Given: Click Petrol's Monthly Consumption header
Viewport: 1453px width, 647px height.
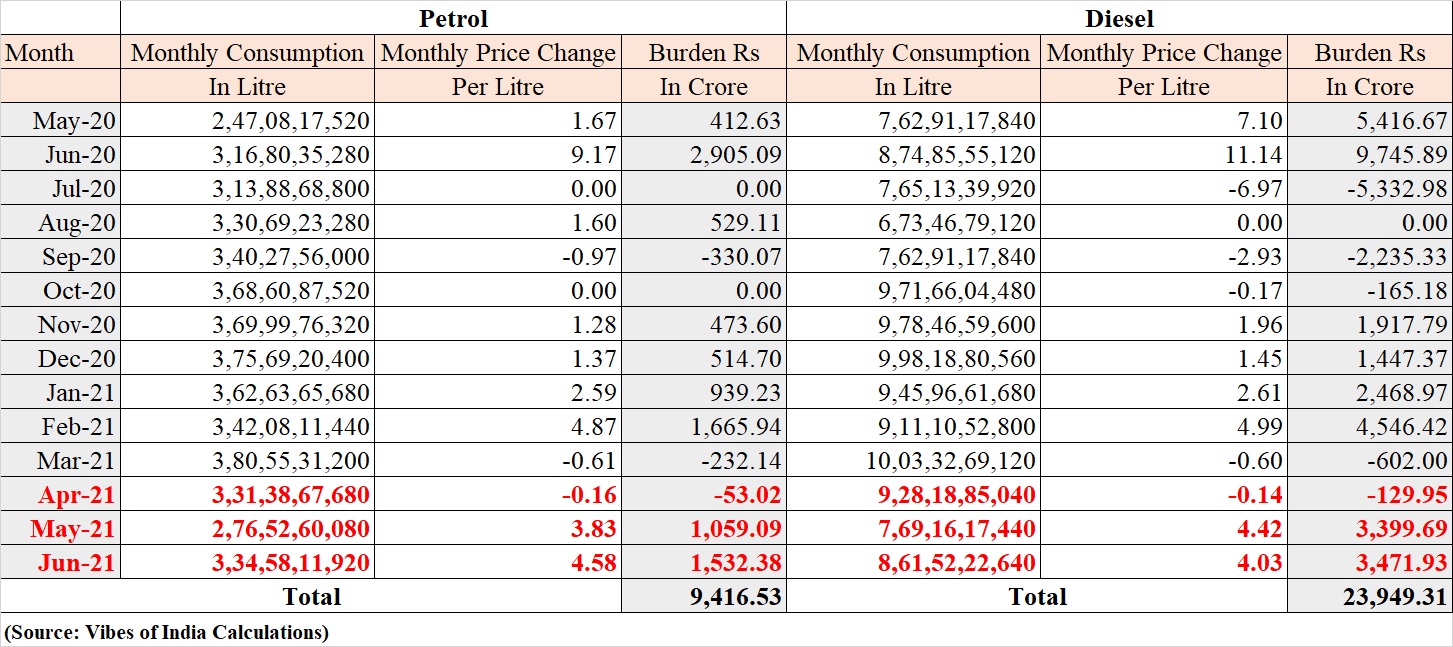Looking at the screenshot, I should point(247,53).
